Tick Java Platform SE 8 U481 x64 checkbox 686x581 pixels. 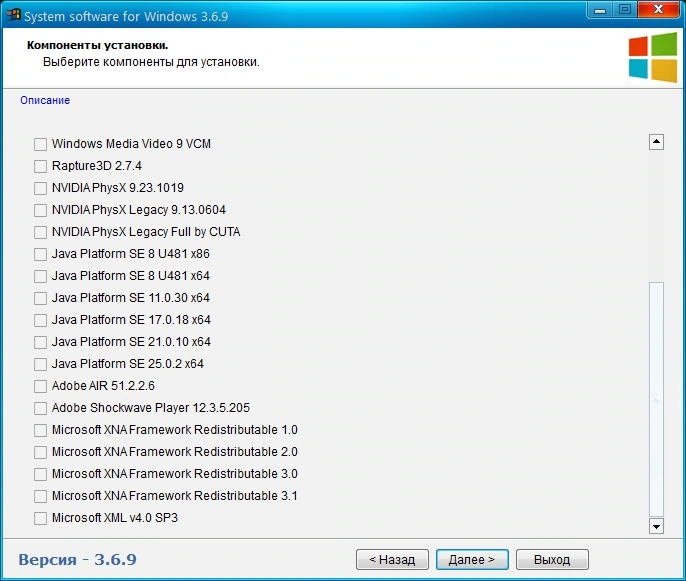[40, 276]
